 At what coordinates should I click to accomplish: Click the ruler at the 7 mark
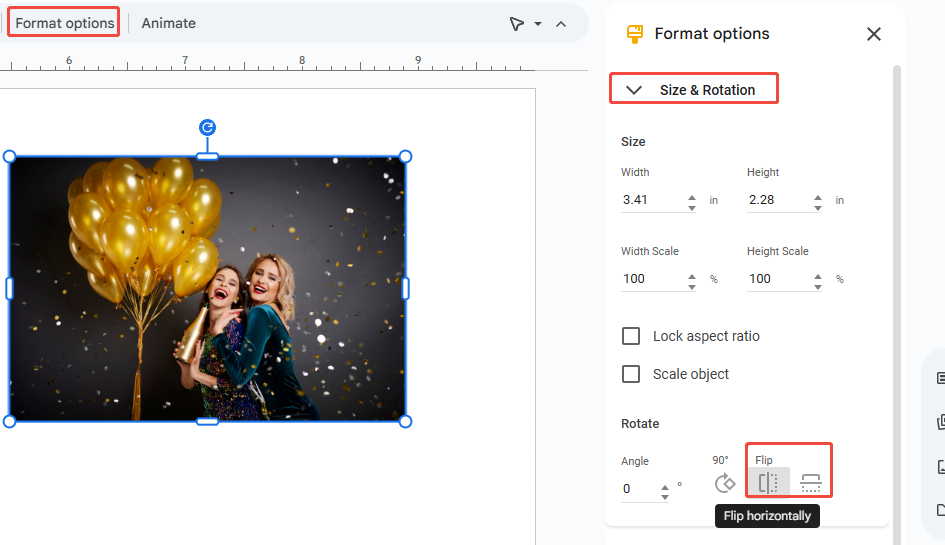point(185,61)
